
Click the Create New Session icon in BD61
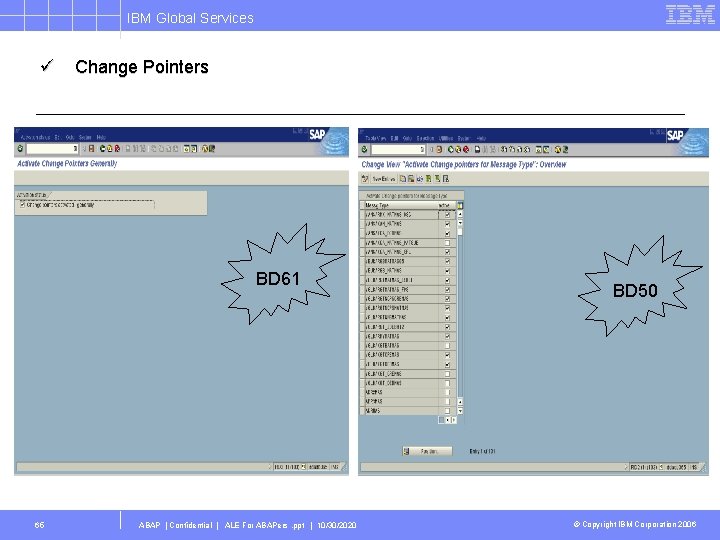click(186, 148)
